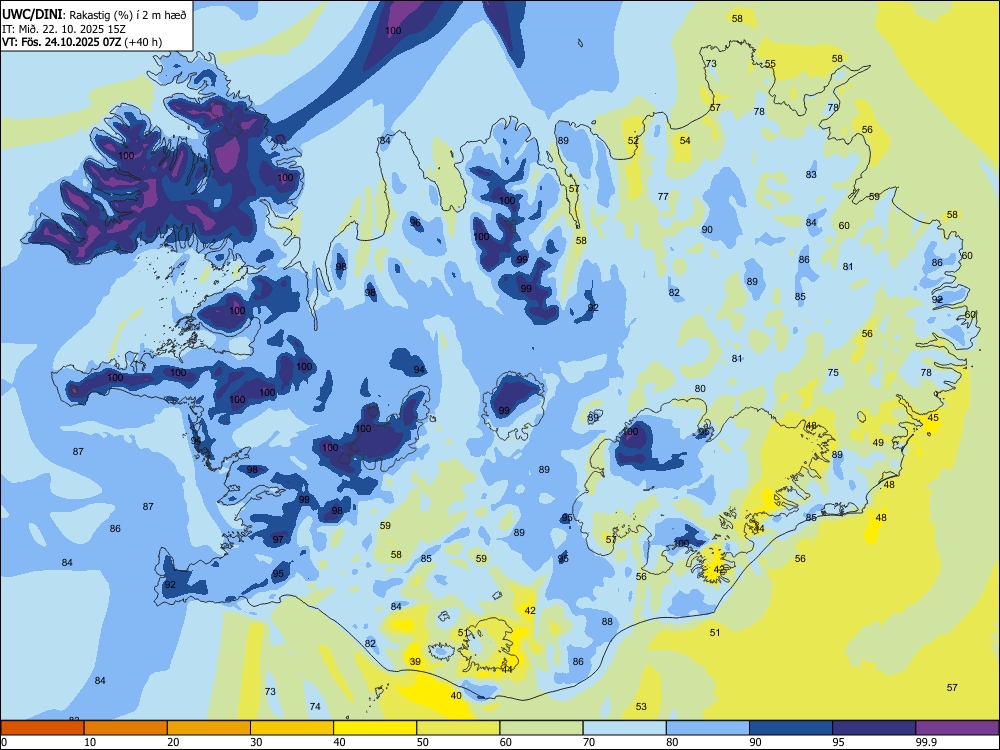
Task: Click the map humidity value '52'
Action: click(633, 140)
